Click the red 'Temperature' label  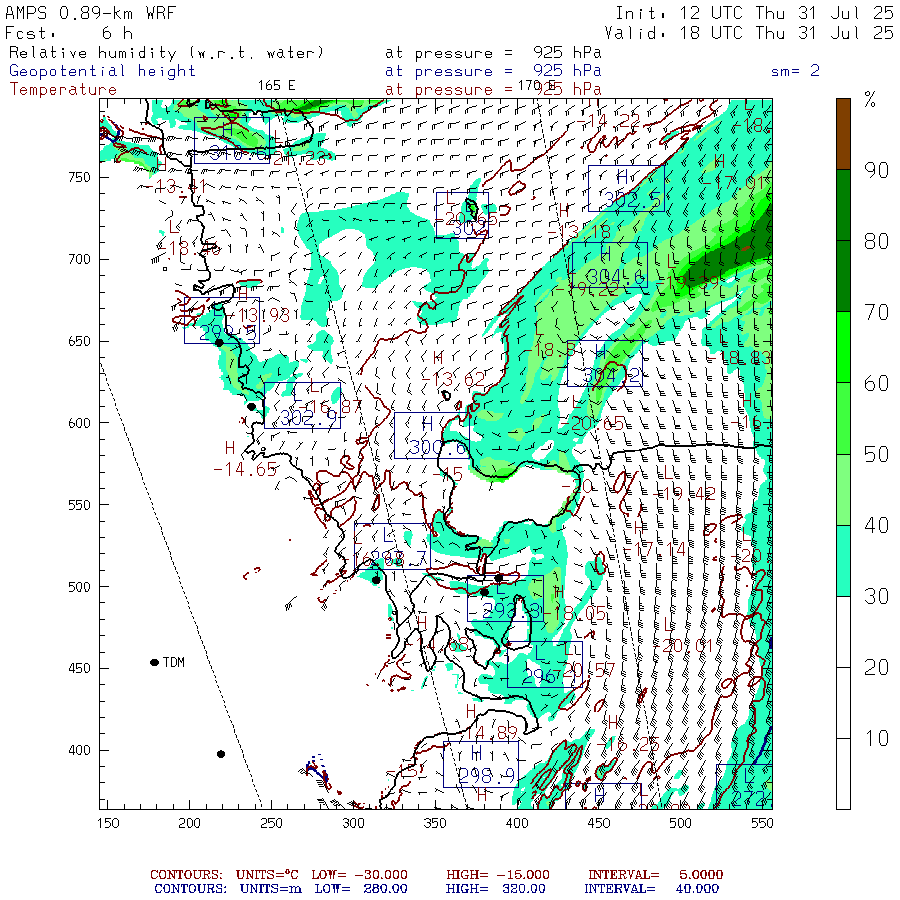(x=63, y=90)
